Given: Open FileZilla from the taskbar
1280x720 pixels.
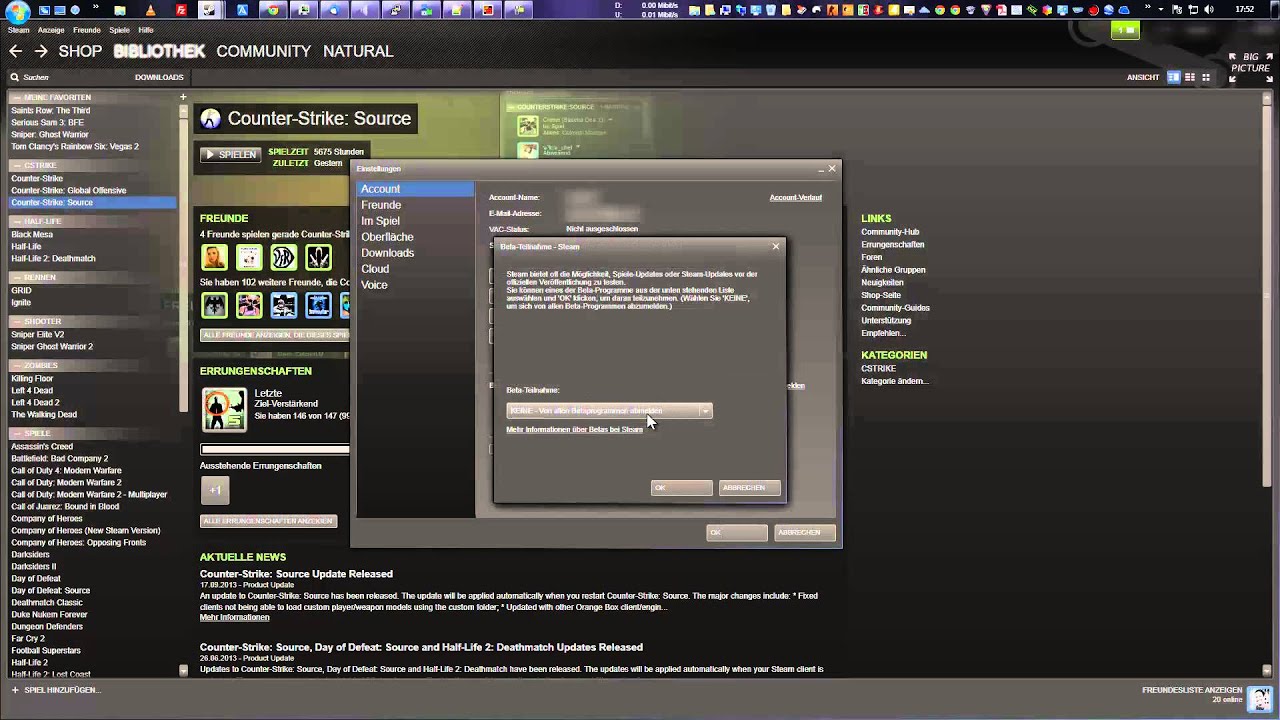Looking at the screenshot, I should tap(181, 10).
